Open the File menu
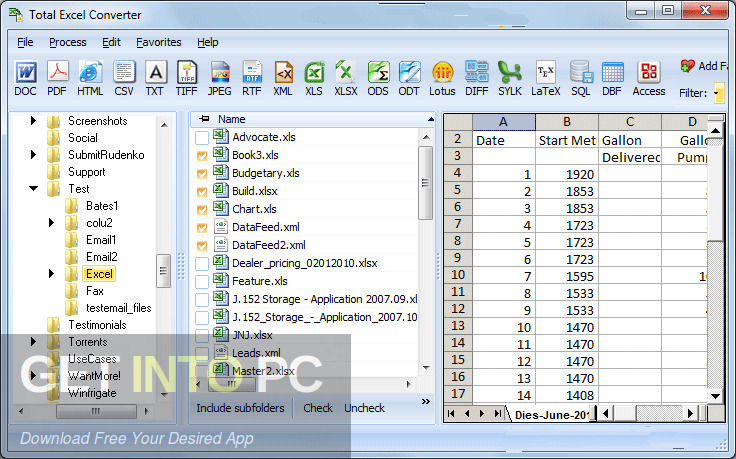The height and width of the screenshot is (459, 736). (25, 42)
